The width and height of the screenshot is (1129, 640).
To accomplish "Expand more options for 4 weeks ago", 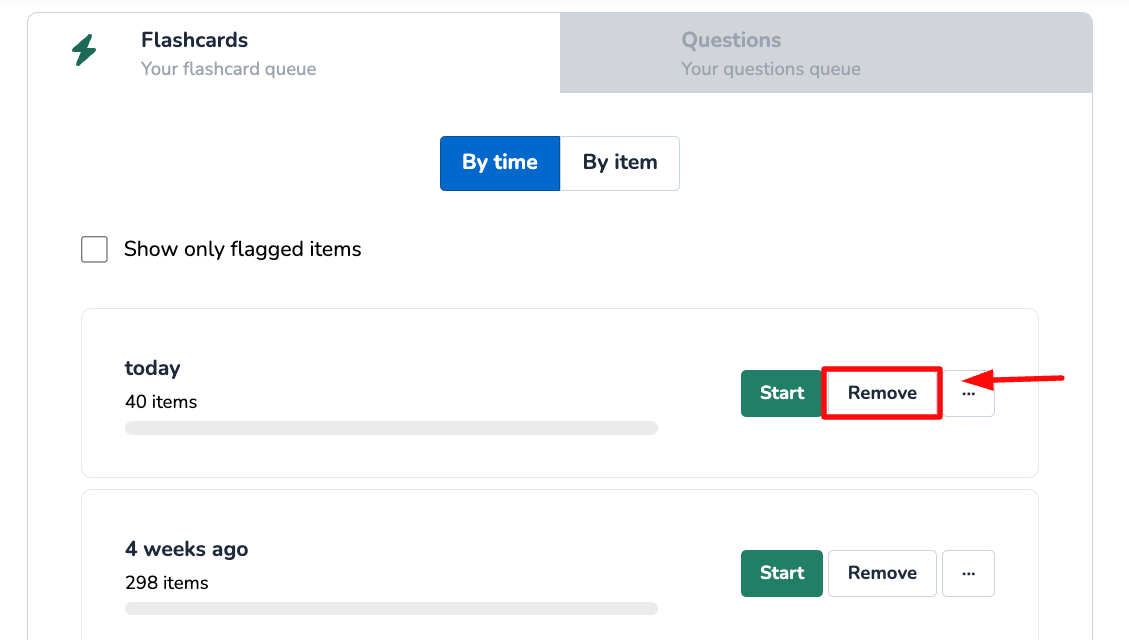I will pyautogui.click(x=968, y=573).
